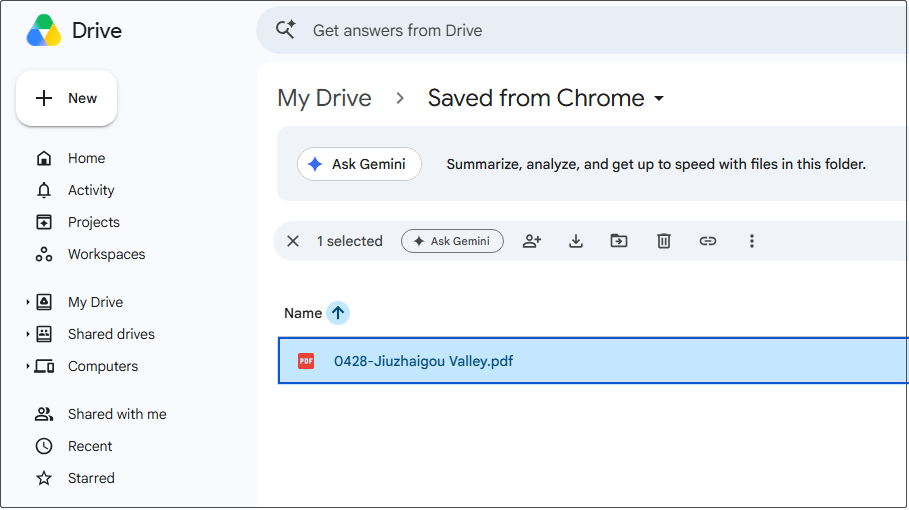Viewport: 909px width, 510px height.
Task: Click the Computers devices icon
Action: (44, 366)
